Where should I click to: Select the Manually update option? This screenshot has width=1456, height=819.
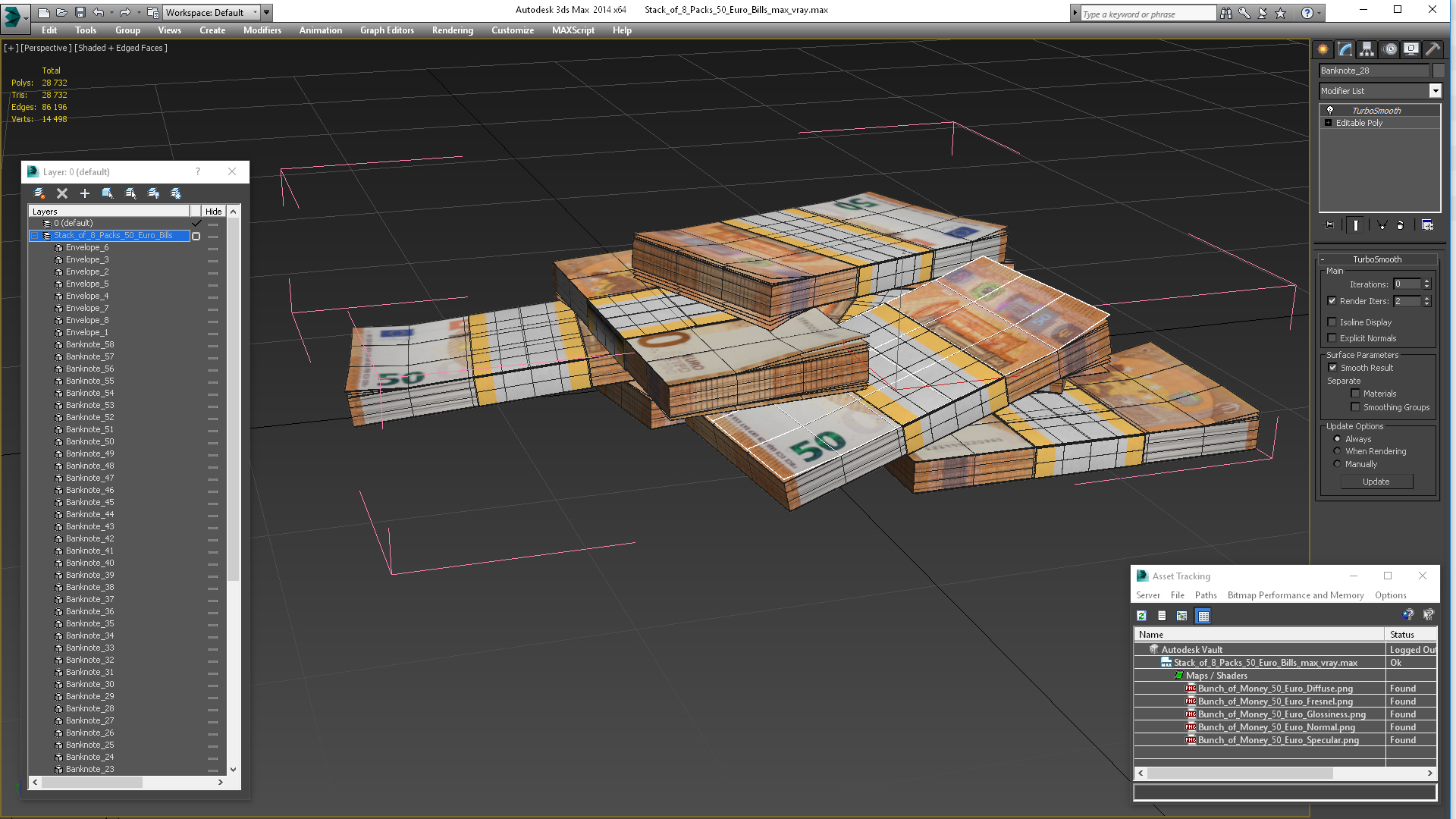[x=1337, y=464]
